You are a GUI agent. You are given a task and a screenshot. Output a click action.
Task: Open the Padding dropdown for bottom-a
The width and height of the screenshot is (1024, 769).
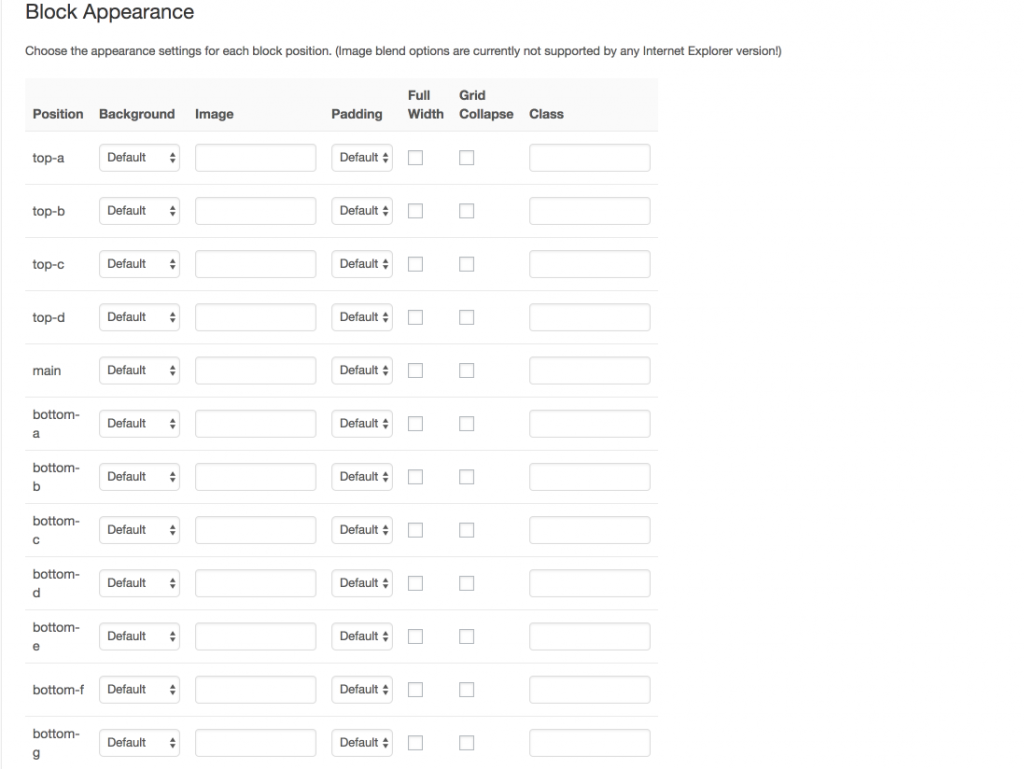(361, 423)
